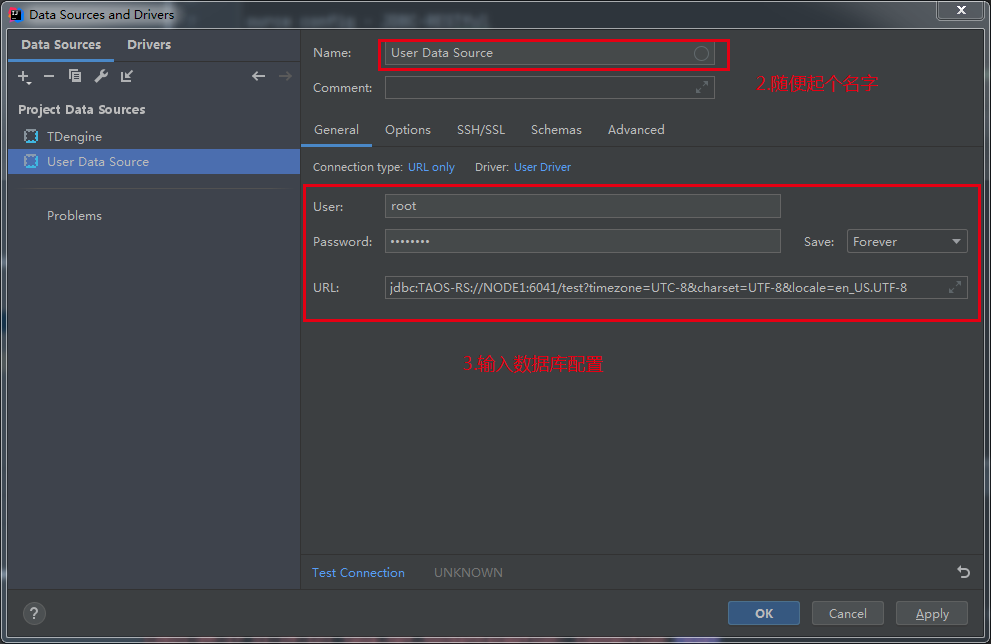Switch to the Drivers tab

click(148, 44)
